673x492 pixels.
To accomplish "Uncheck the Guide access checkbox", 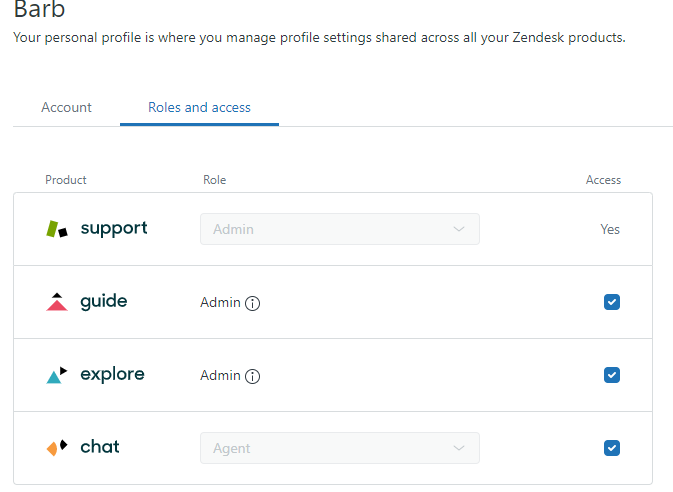I will point(612,302).
